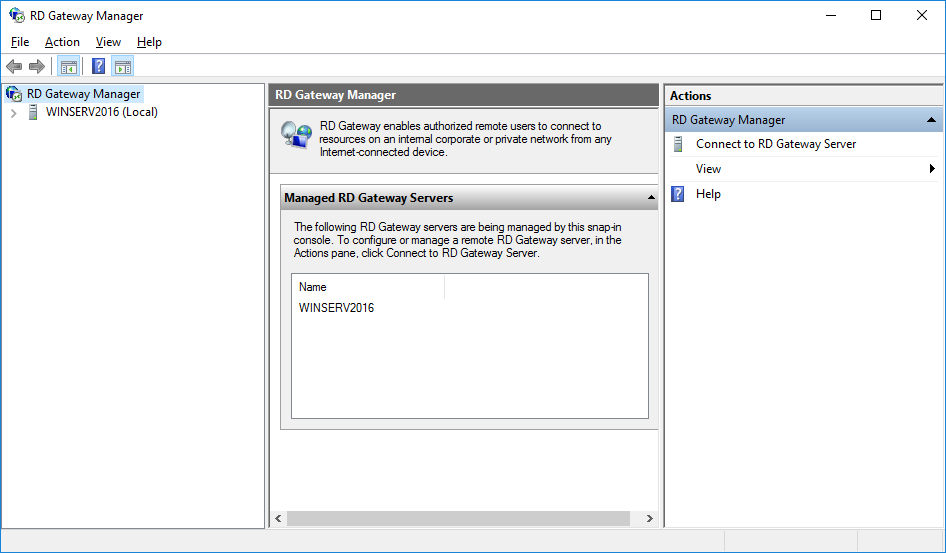Click the Back arrow toolbar icon

pos(14,66)
